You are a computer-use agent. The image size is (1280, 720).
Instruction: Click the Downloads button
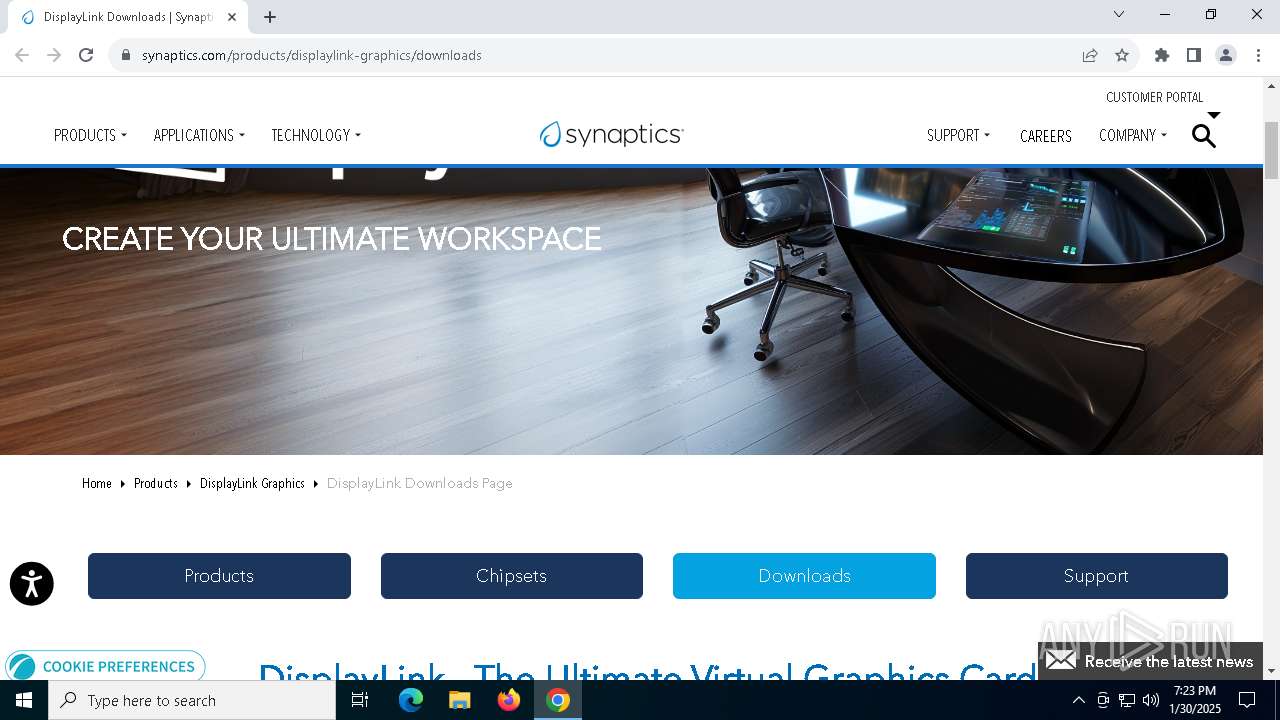tap(804, 576)
